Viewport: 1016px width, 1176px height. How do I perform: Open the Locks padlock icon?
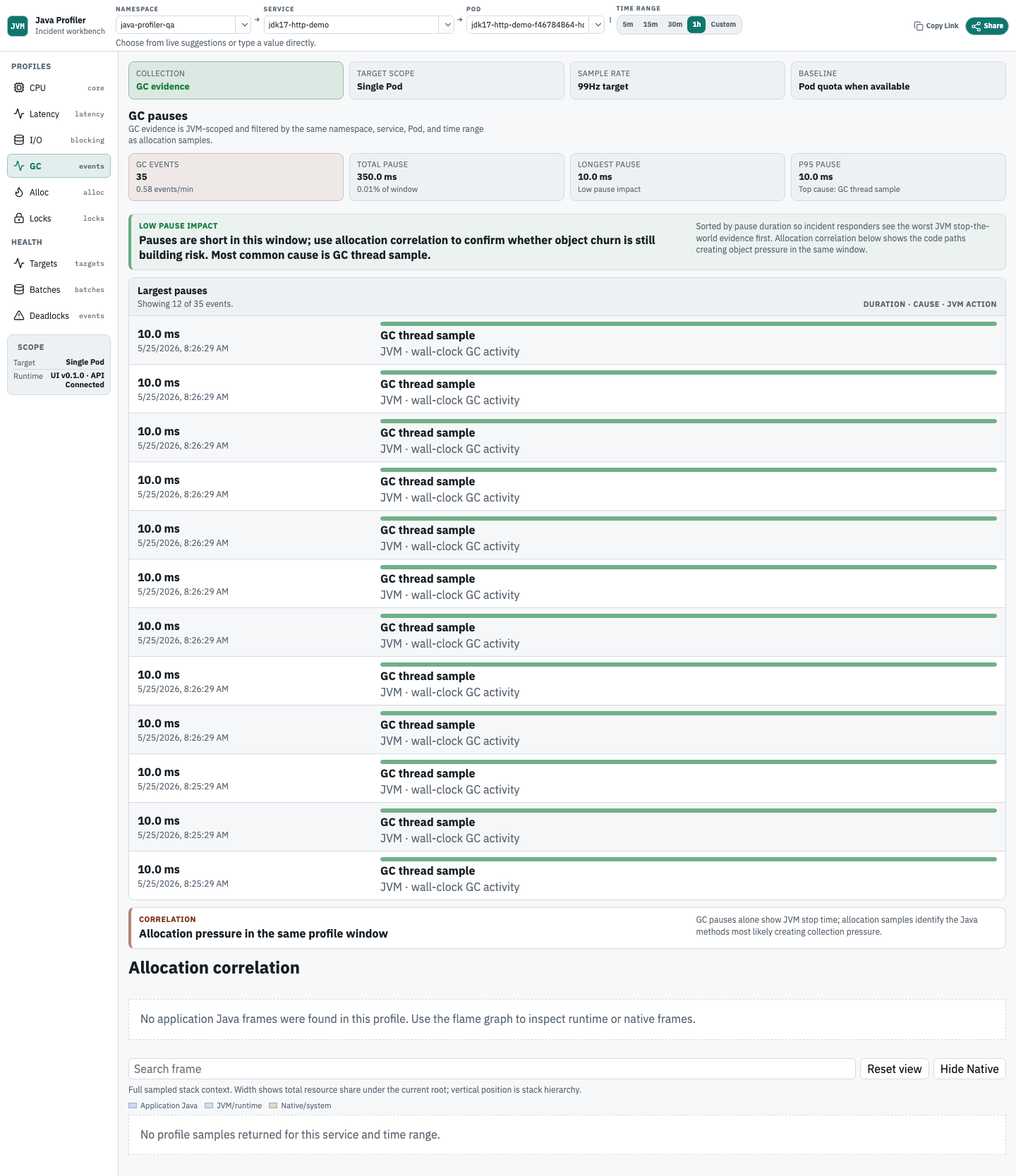19,218
